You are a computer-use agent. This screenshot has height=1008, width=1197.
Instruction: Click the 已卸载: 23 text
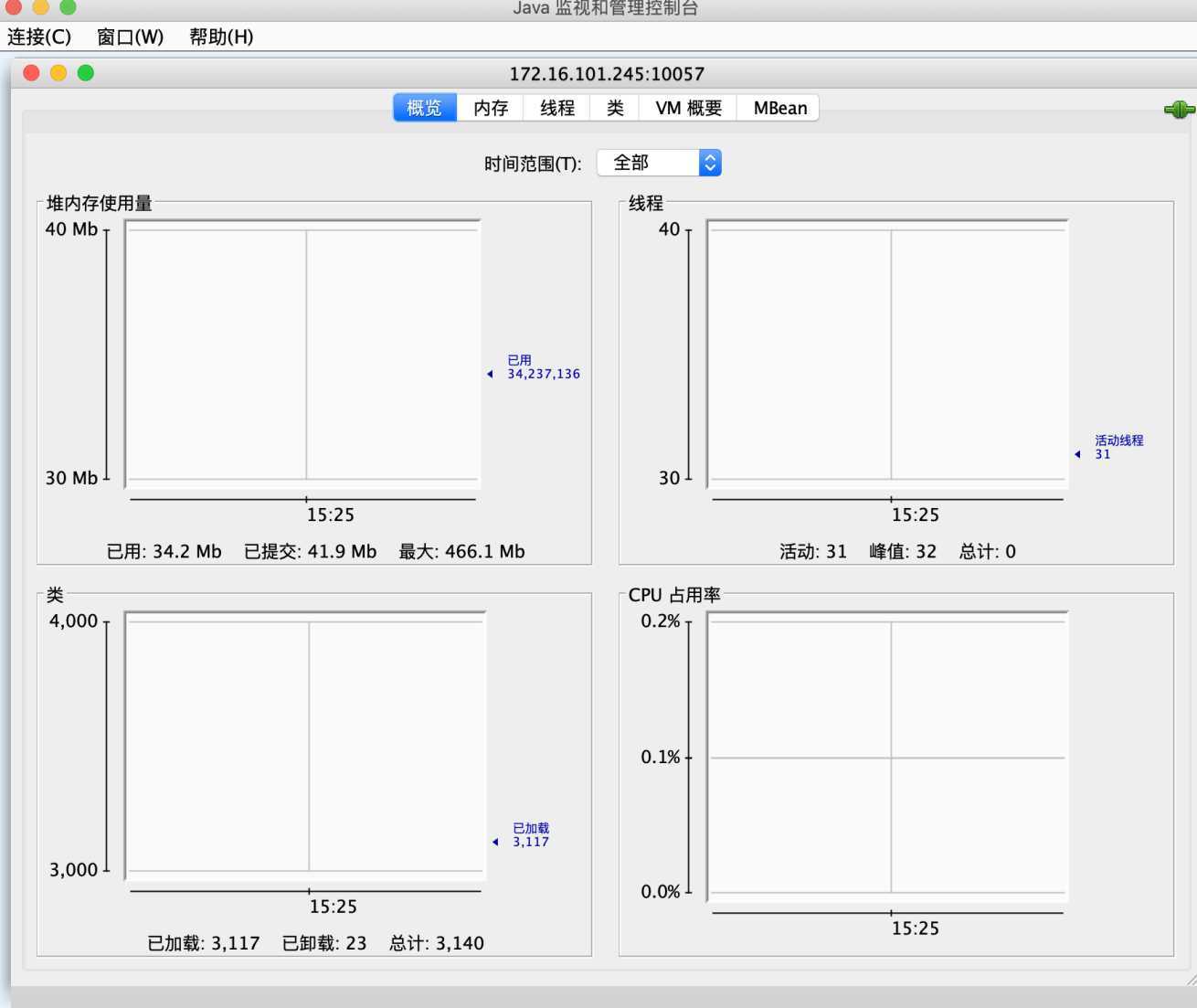(x=324, y=943)
